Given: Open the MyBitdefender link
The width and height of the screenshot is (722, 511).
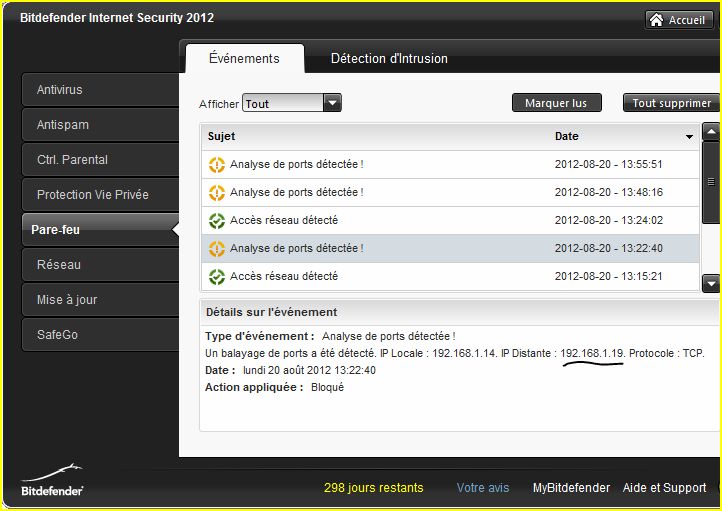Looking at the screenshot, I should (571, 488).
